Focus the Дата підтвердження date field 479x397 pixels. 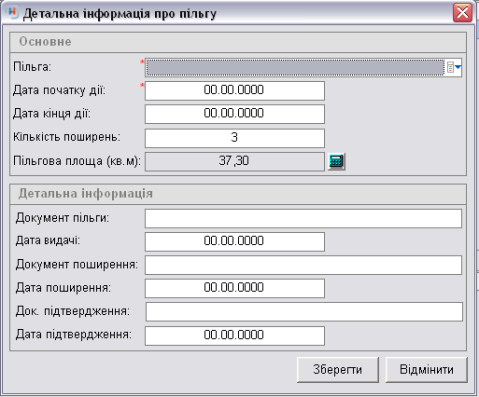point(235,336)
